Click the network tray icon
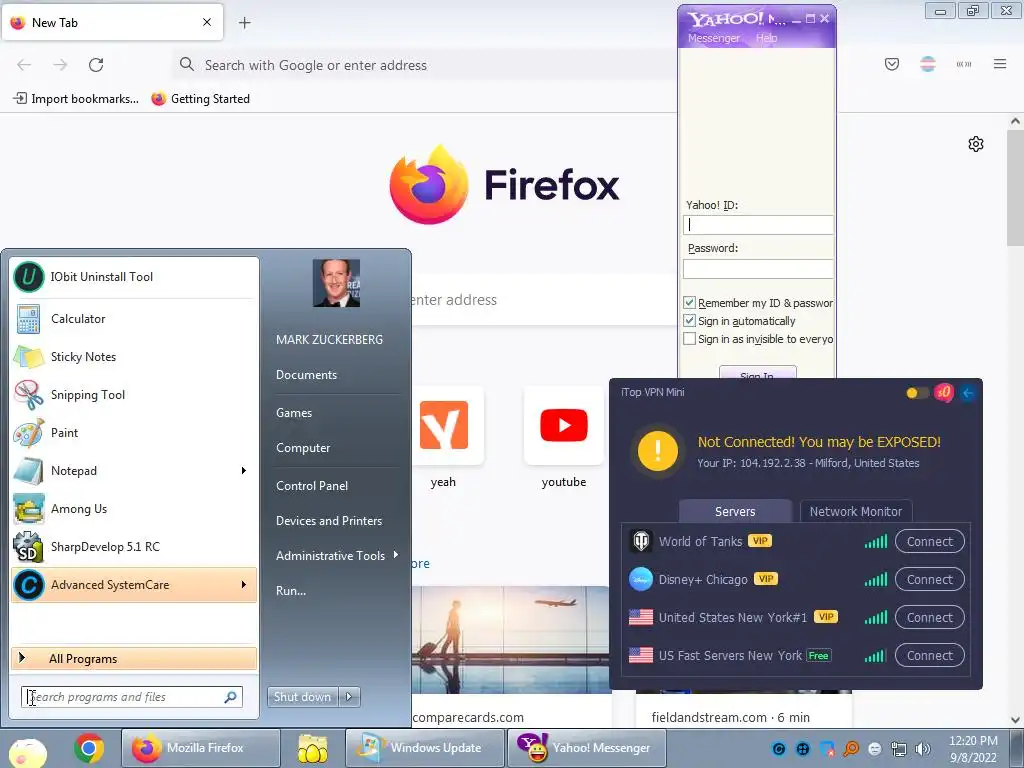This screenshot has width=1024, height=768. (899, 749)
